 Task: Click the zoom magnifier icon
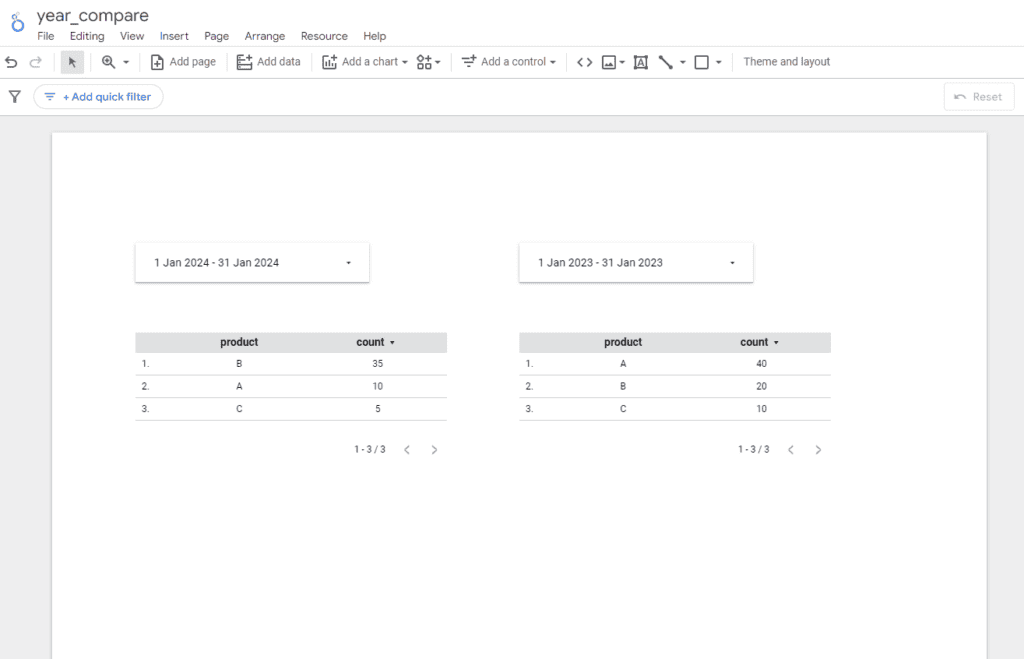tap(109, 62)
